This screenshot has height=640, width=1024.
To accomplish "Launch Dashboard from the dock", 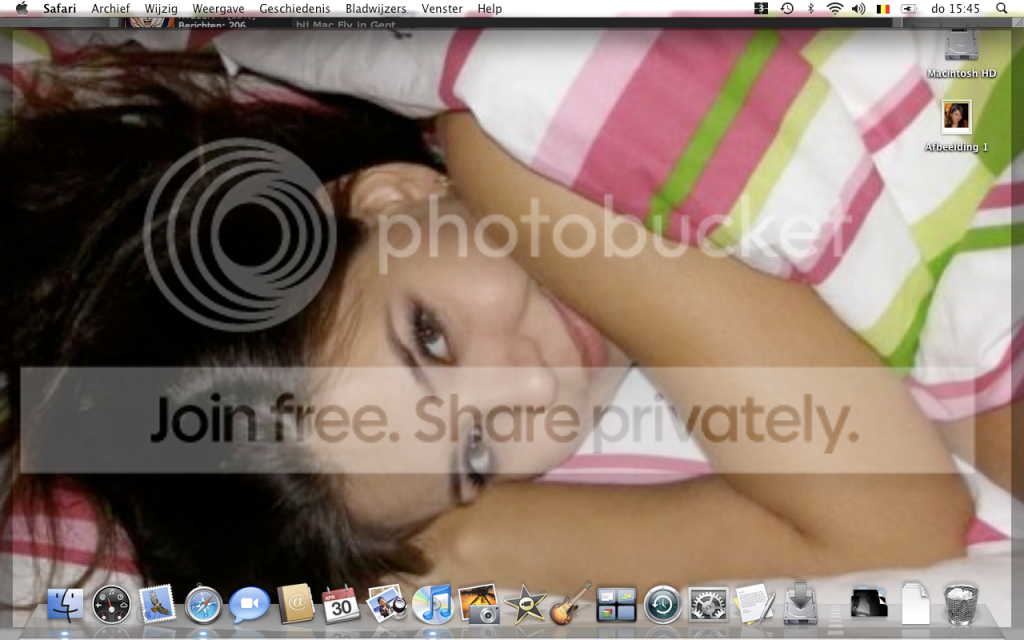I will click(111, 605).
